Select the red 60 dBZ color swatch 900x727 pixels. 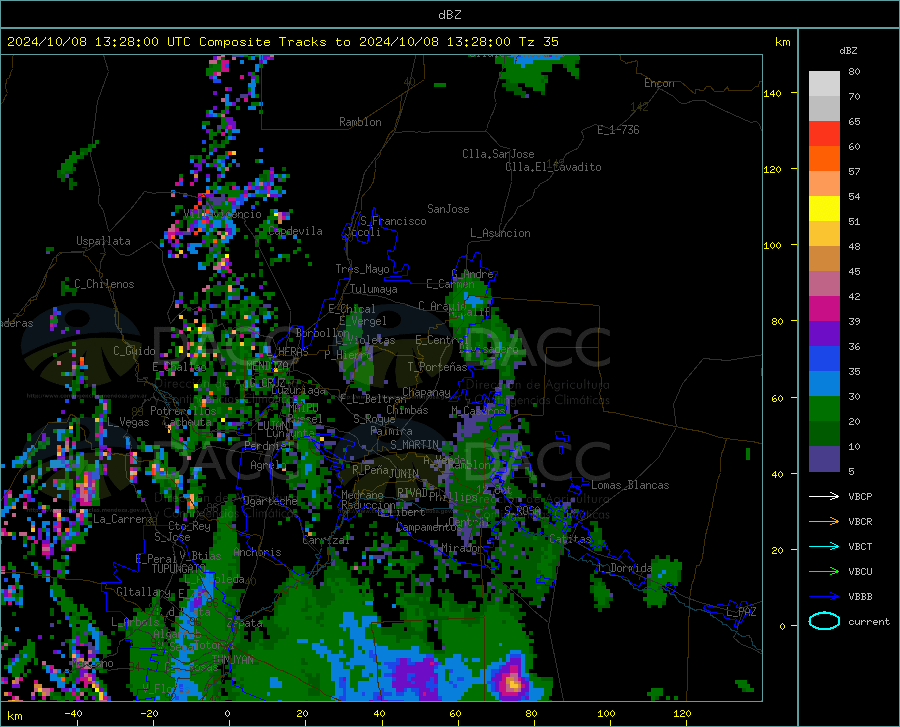(824, 134)
